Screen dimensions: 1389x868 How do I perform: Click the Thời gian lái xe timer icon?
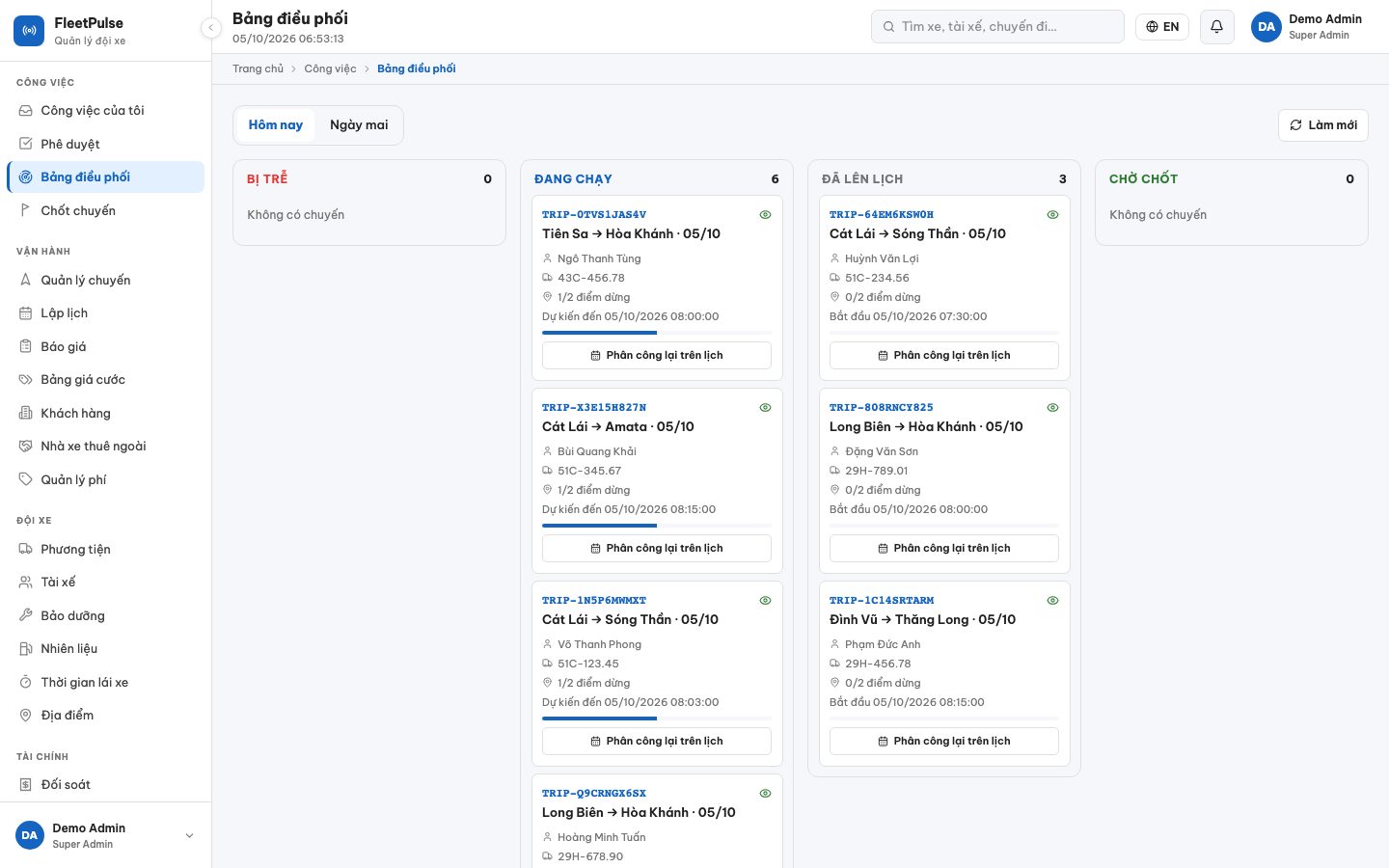[x=26, y=682]
